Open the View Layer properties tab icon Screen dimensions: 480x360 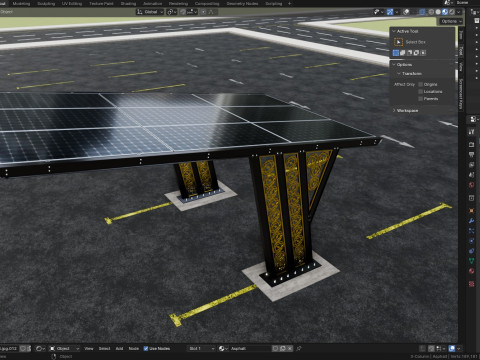471,165
